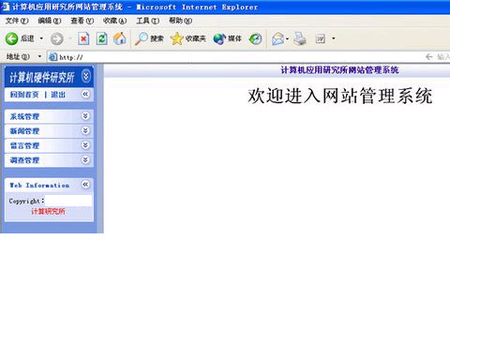Collapse the Web Information panel

point(85,184)
